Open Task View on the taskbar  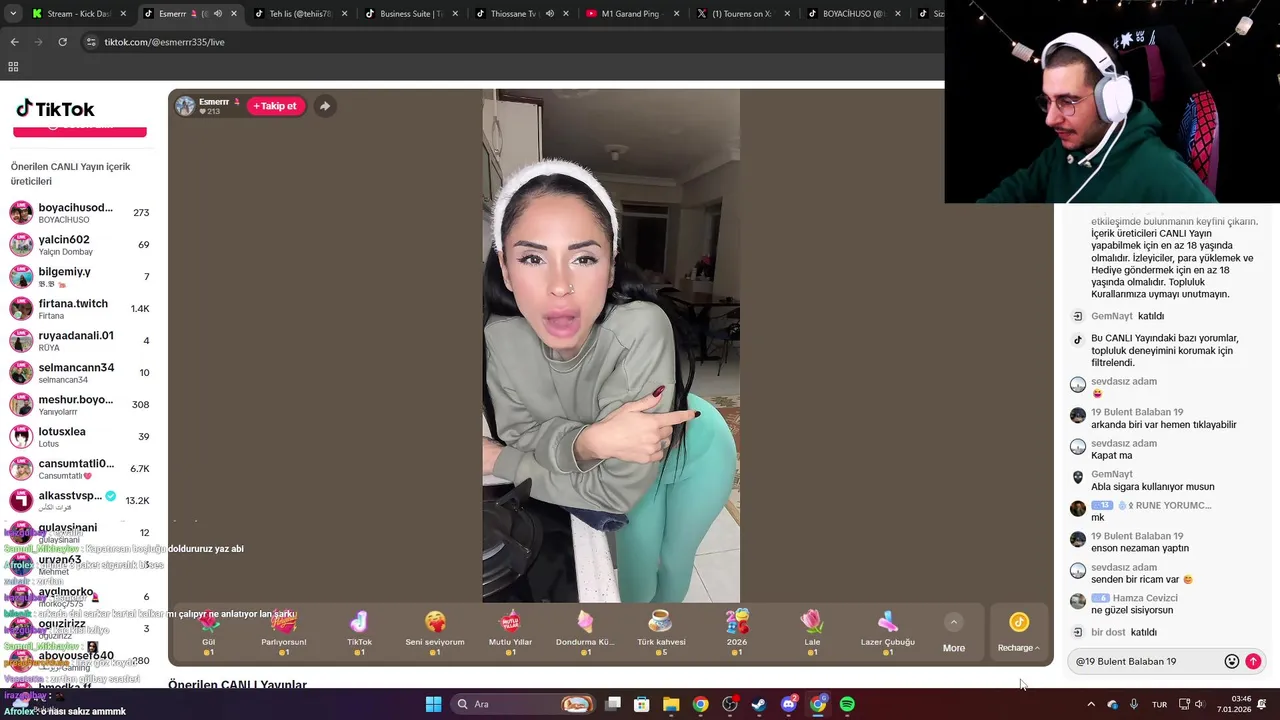(613, 704)
